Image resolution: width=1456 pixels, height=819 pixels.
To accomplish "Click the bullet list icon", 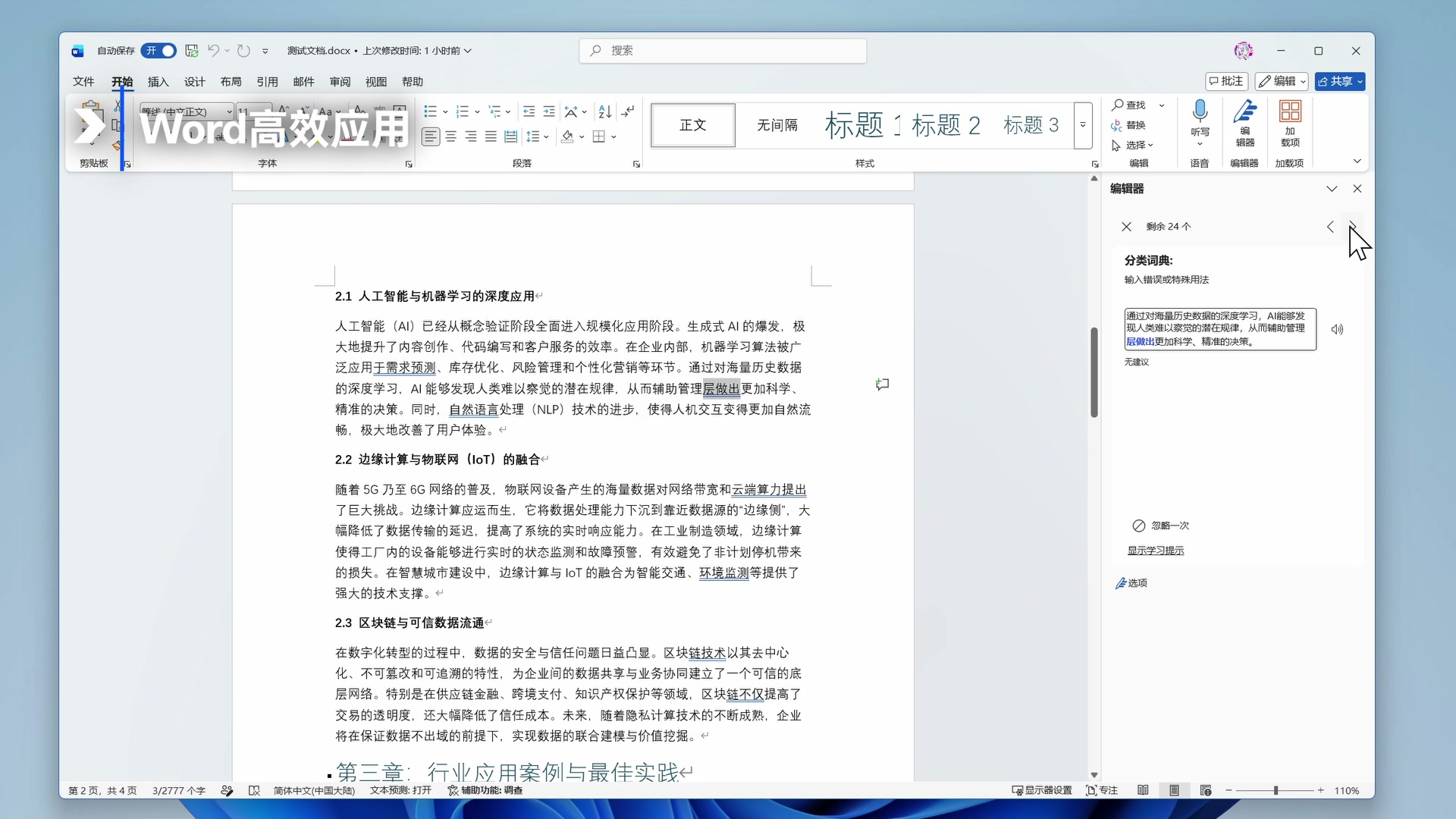I will [430, 112].
